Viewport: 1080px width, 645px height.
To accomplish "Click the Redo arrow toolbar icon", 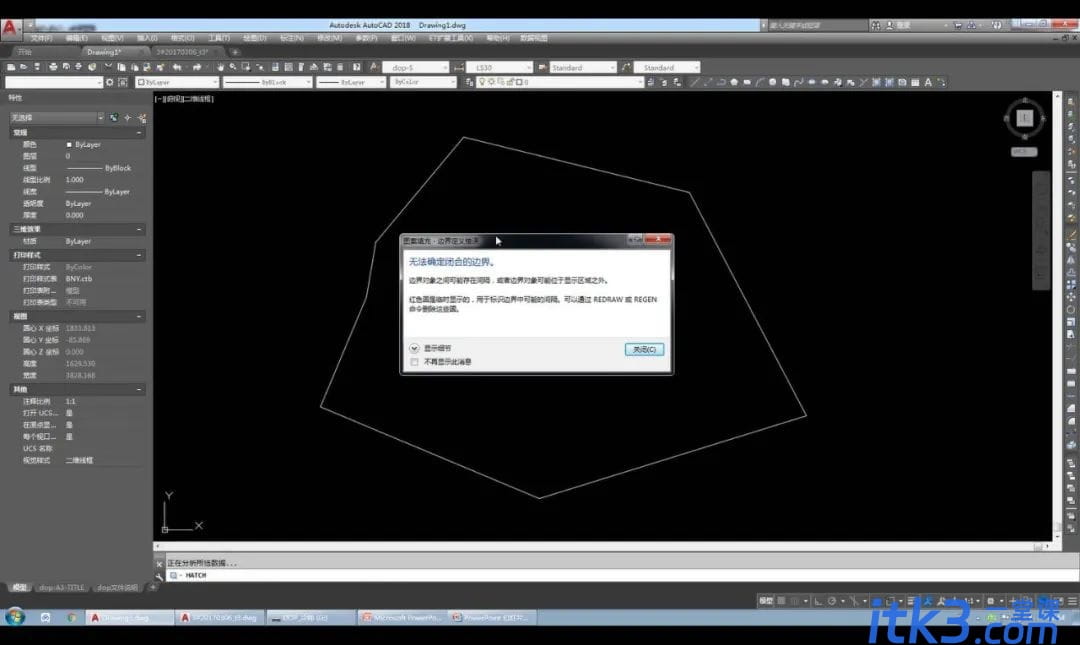I will point(197,67).
